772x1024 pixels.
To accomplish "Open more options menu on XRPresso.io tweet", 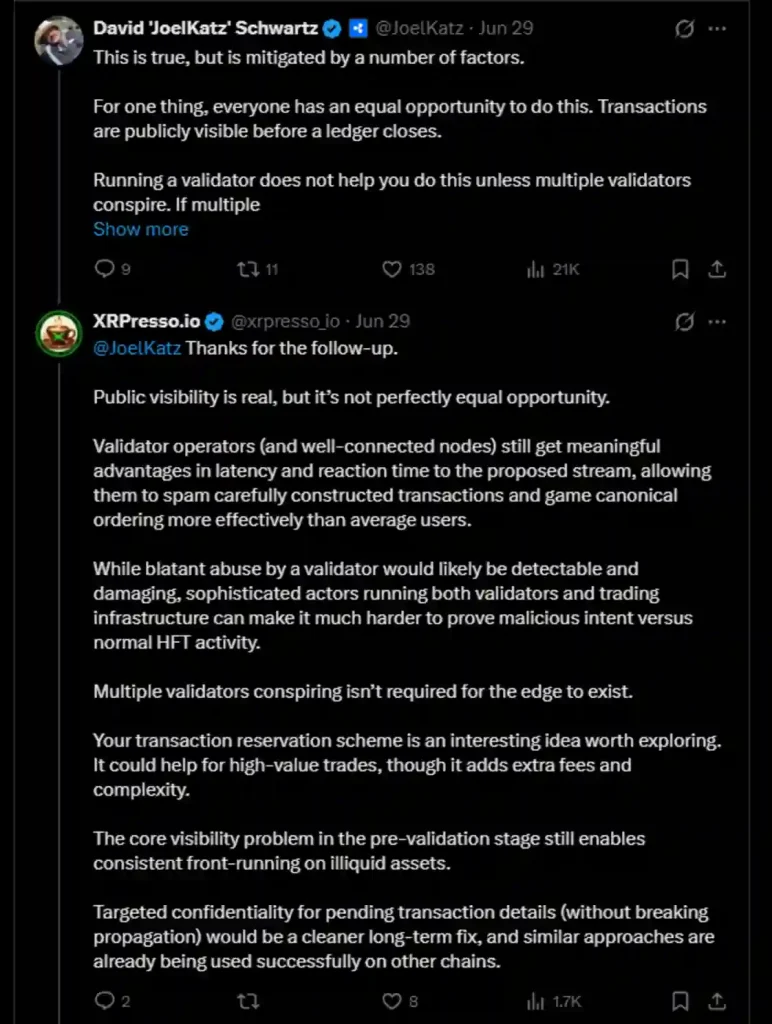I will click(717, 322).
